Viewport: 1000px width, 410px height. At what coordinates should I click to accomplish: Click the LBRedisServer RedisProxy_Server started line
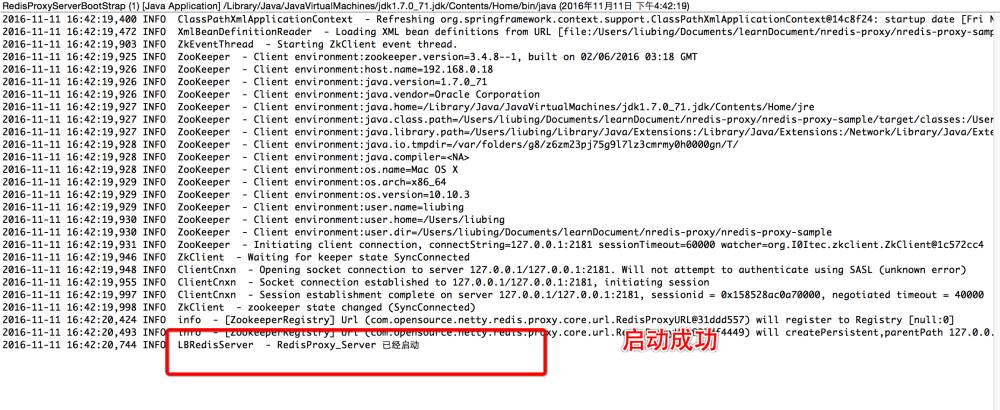211,344
